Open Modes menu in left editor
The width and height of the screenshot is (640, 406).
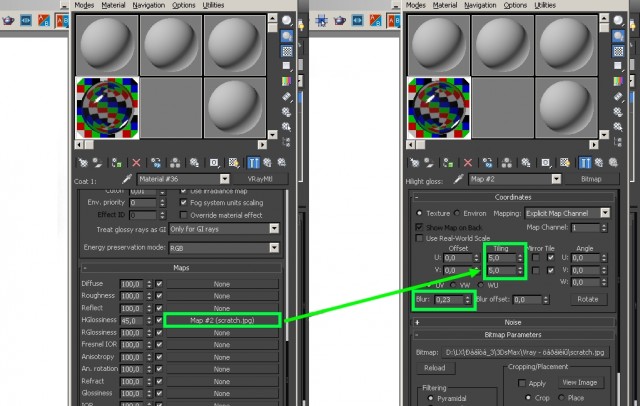coord(84,5)
